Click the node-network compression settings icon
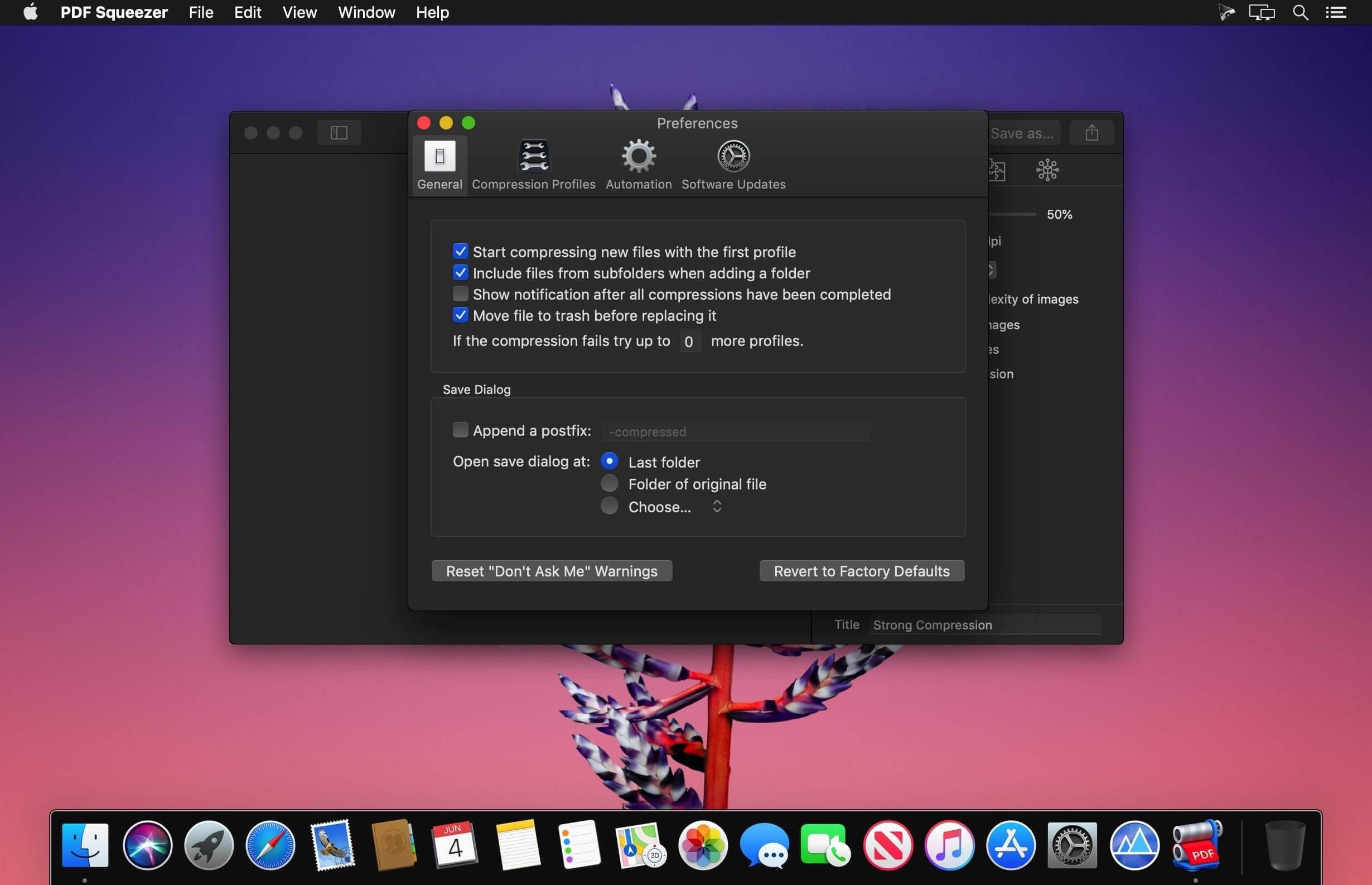This screenshot has height=885, width=1372. point(1047,170)
